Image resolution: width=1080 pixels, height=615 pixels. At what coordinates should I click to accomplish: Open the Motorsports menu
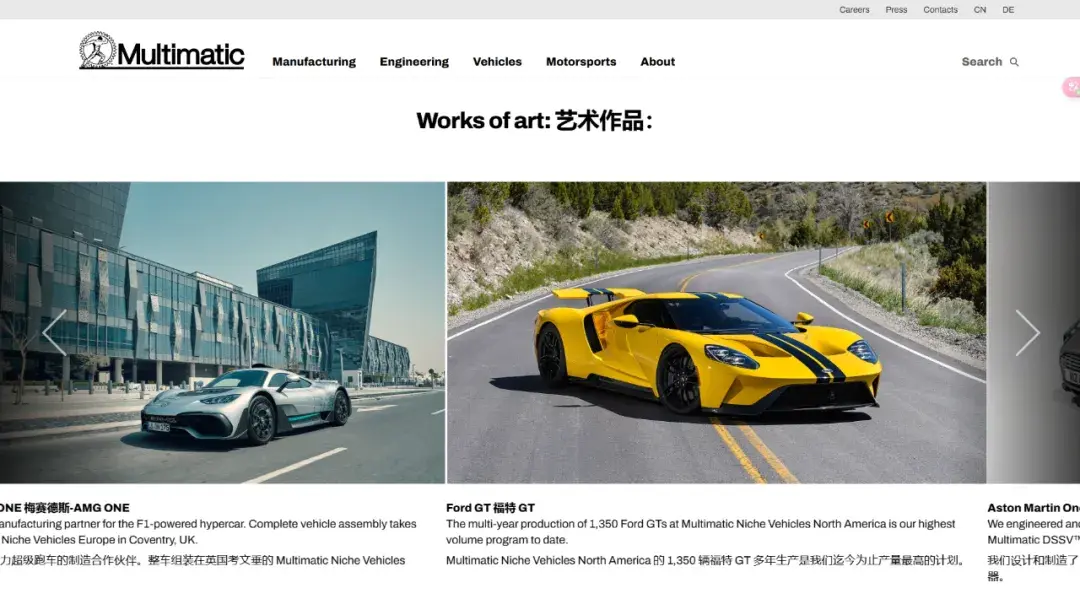tap(581, 62)
